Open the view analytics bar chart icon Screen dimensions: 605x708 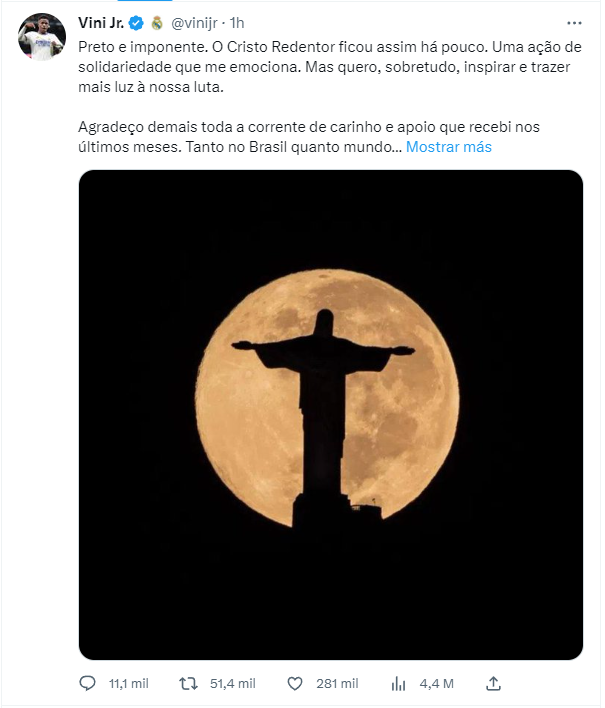click(398, 684)
